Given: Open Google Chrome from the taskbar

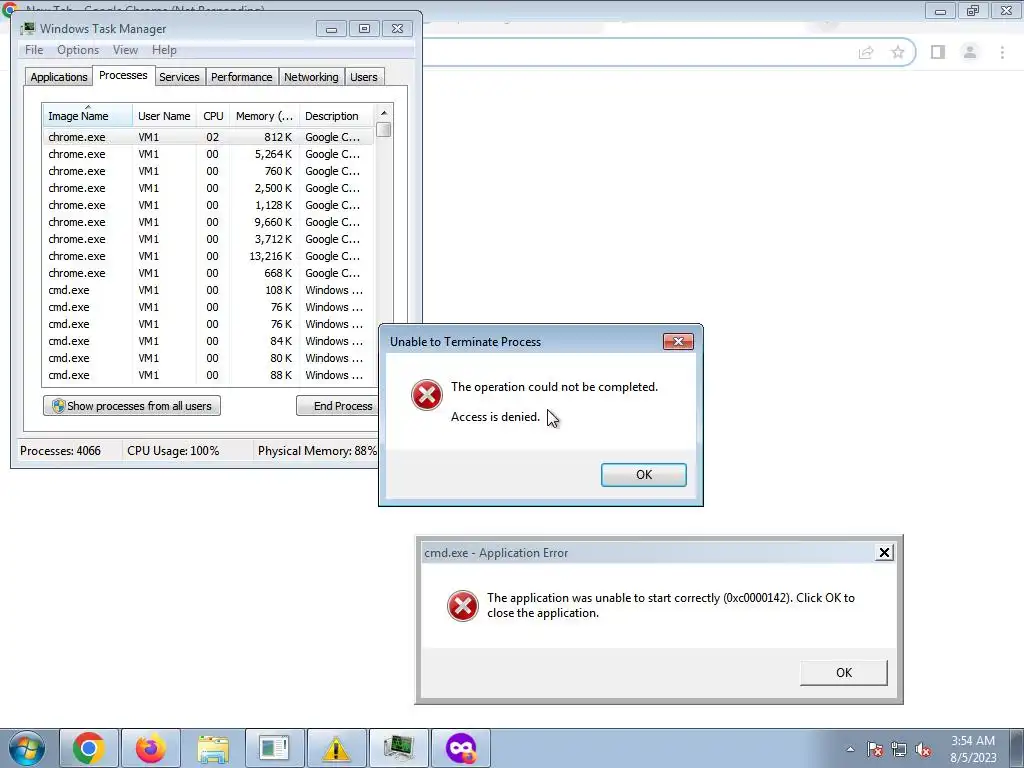Looking at the screenshot, I should click(89, 748).
